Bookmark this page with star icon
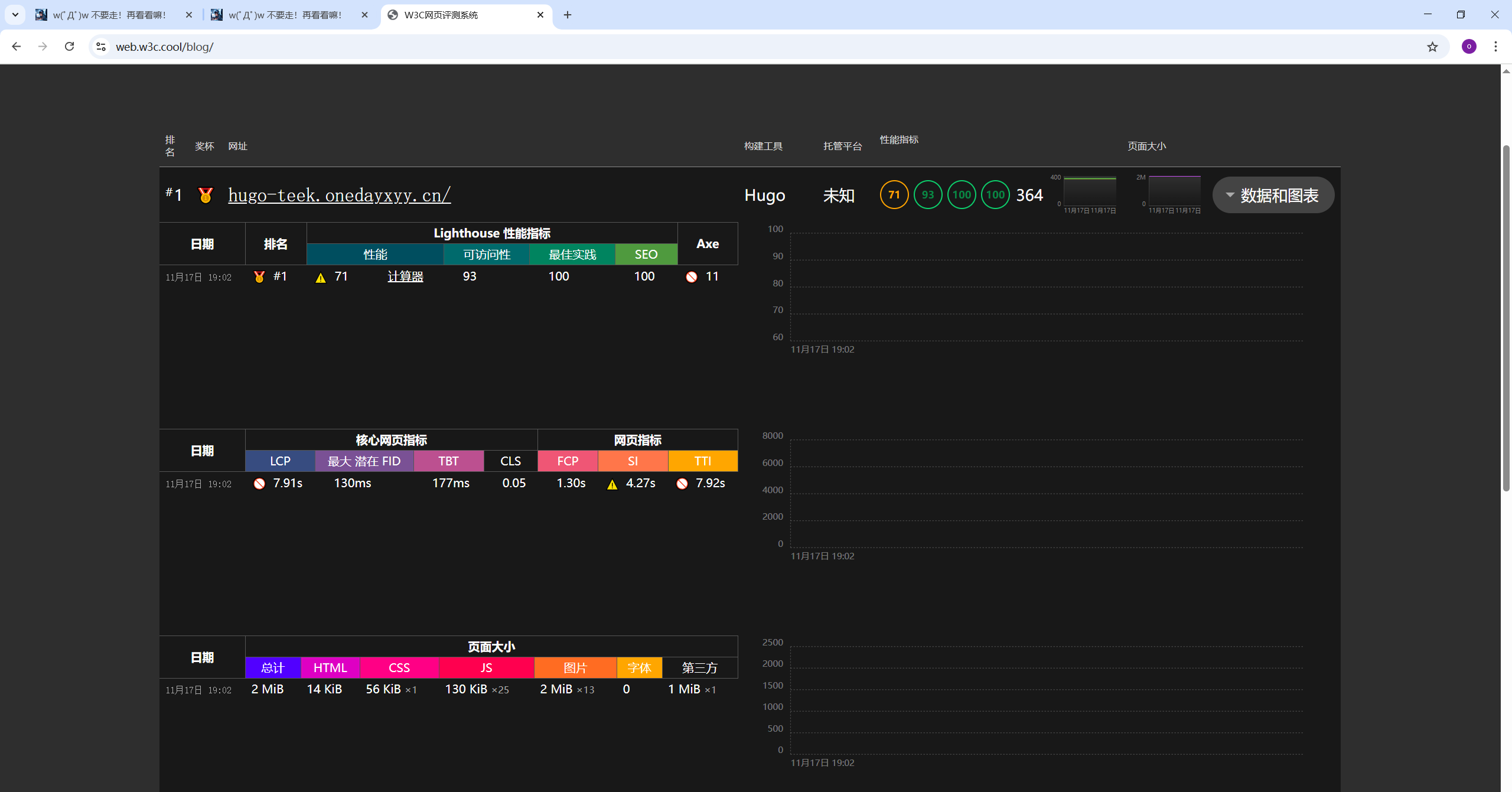This screenshot has width=1512, height=792. pyautogui.click(x=1432, y=47)
